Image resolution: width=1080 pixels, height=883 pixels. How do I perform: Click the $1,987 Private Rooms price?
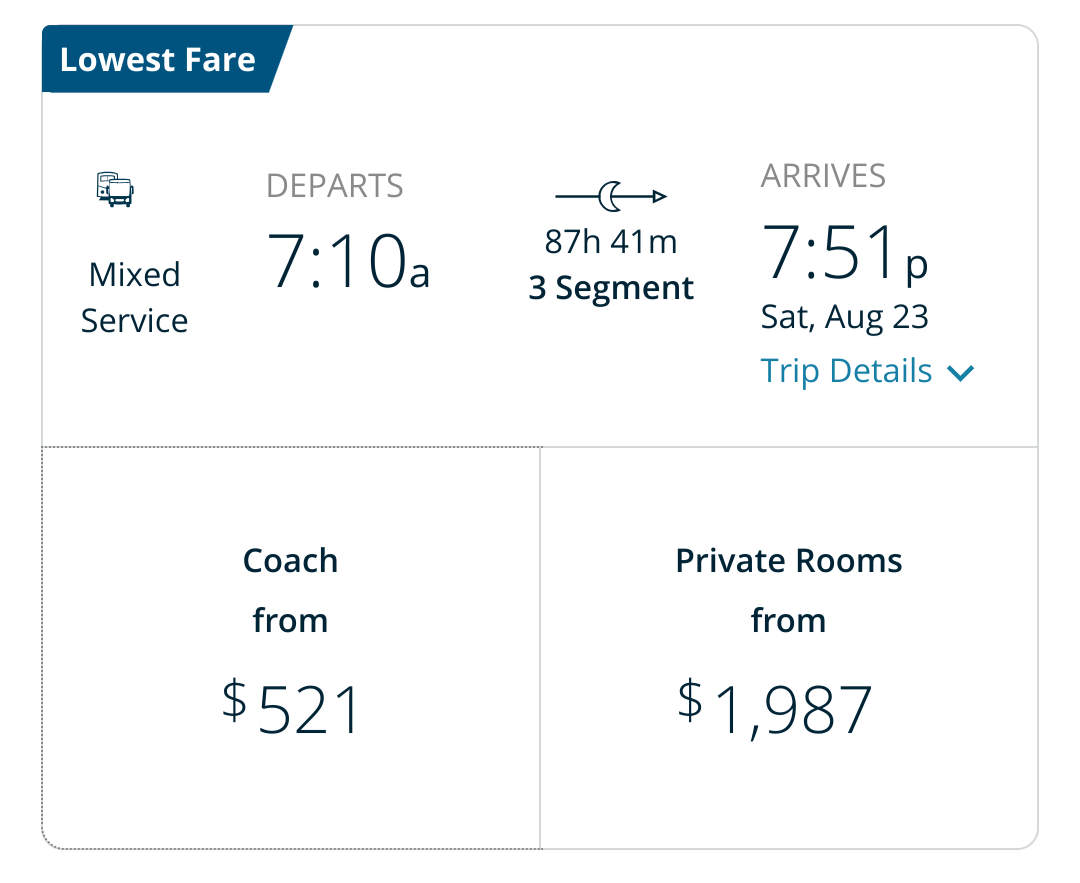click(794, 709)
